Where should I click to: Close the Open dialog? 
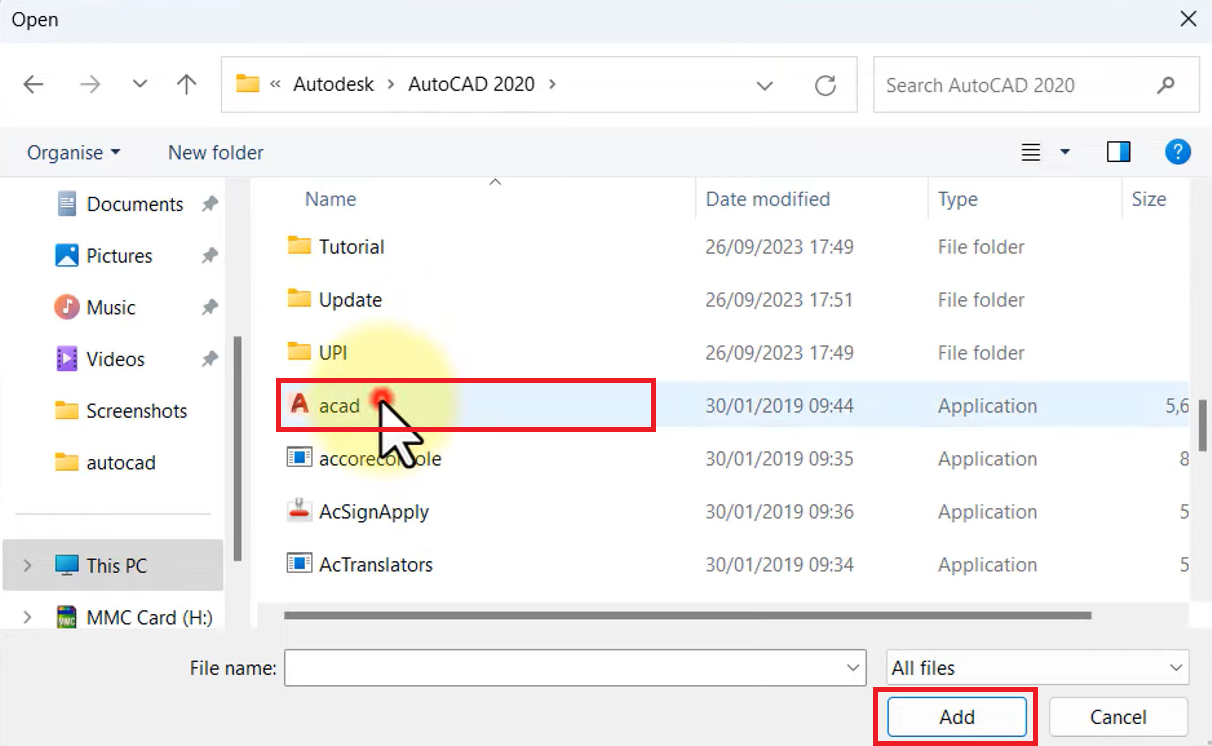click(x=1187, y=19)
